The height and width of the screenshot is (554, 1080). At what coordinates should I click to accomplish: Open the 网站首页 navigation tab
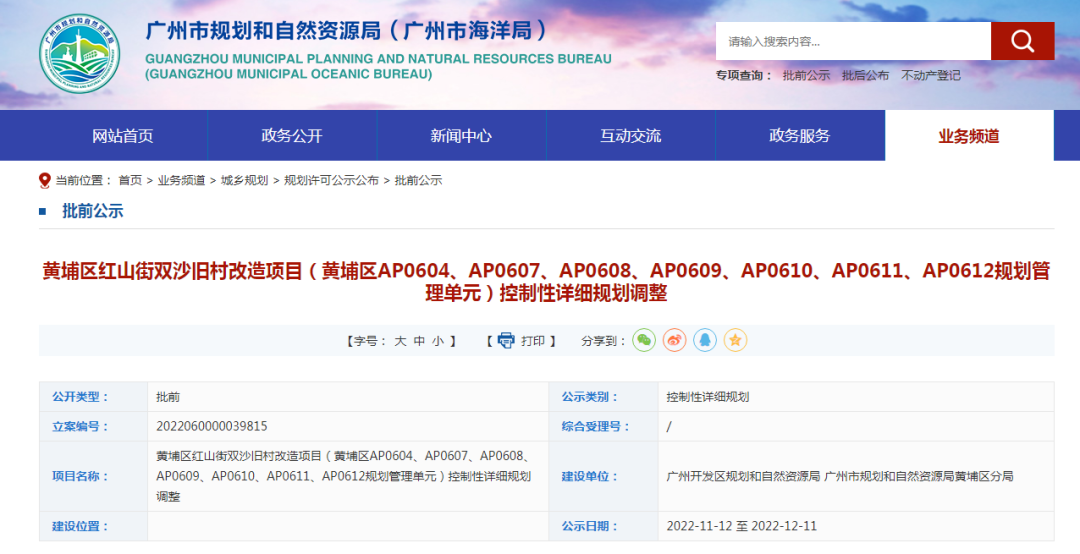point(123,136)
